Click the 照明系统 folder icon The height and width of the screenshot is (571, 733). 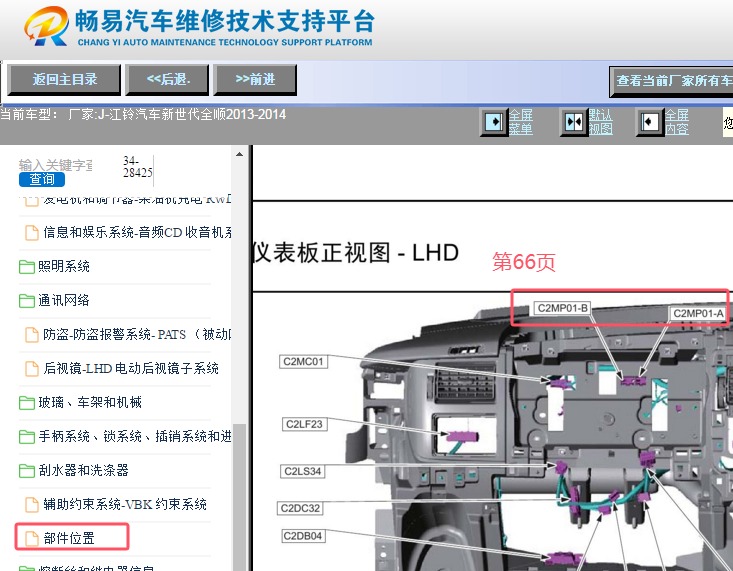(27, 267)
